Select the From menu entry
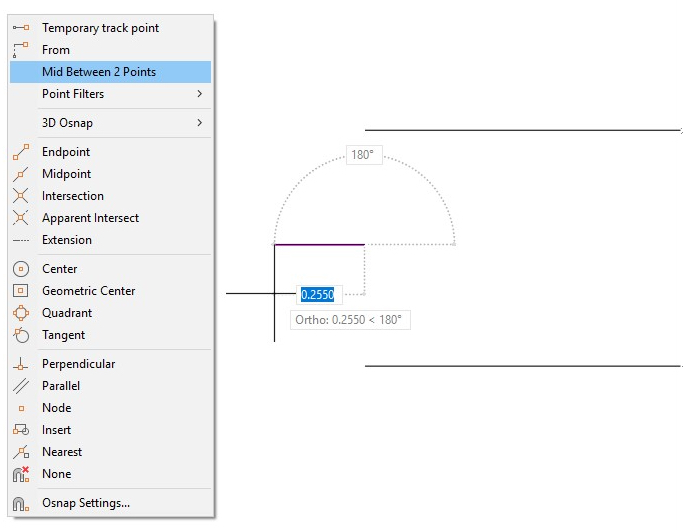The height and width of the screenshot is (530, 683). (110, 50)
